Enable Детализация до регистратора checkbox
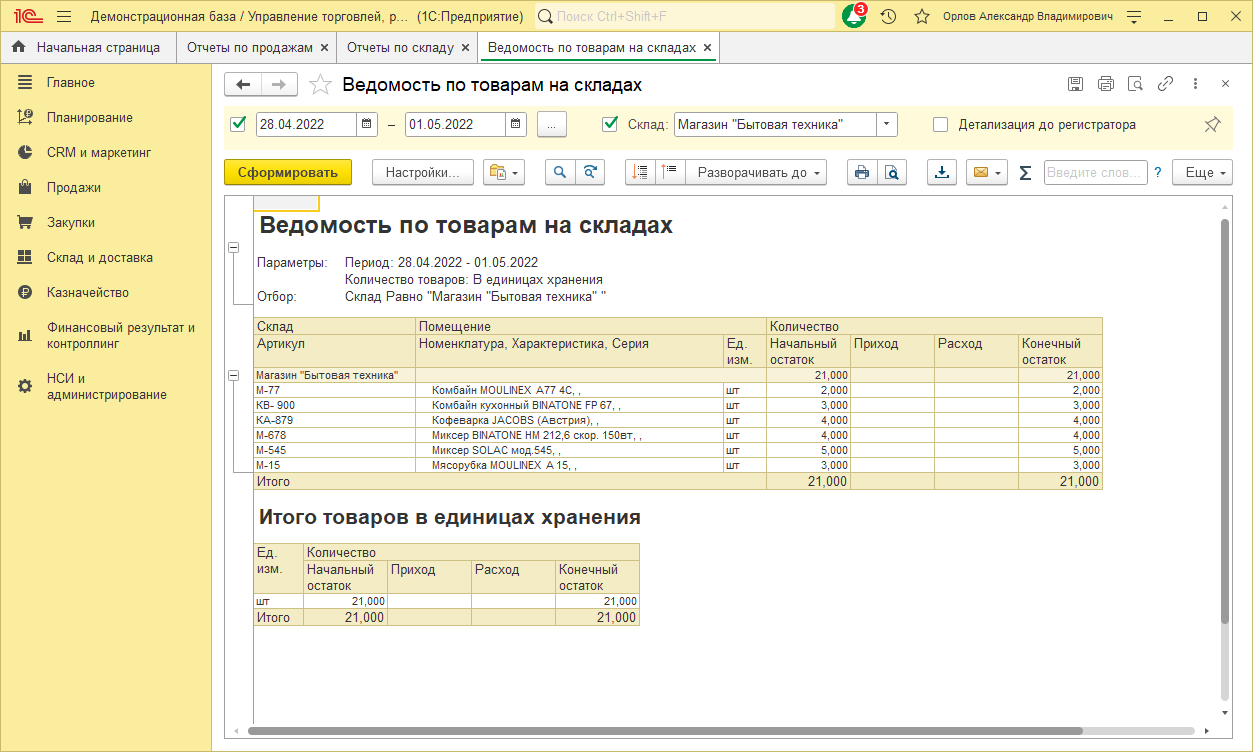Image resolution: width=1253 pixels, height=752 pixels. pos(940,125)
